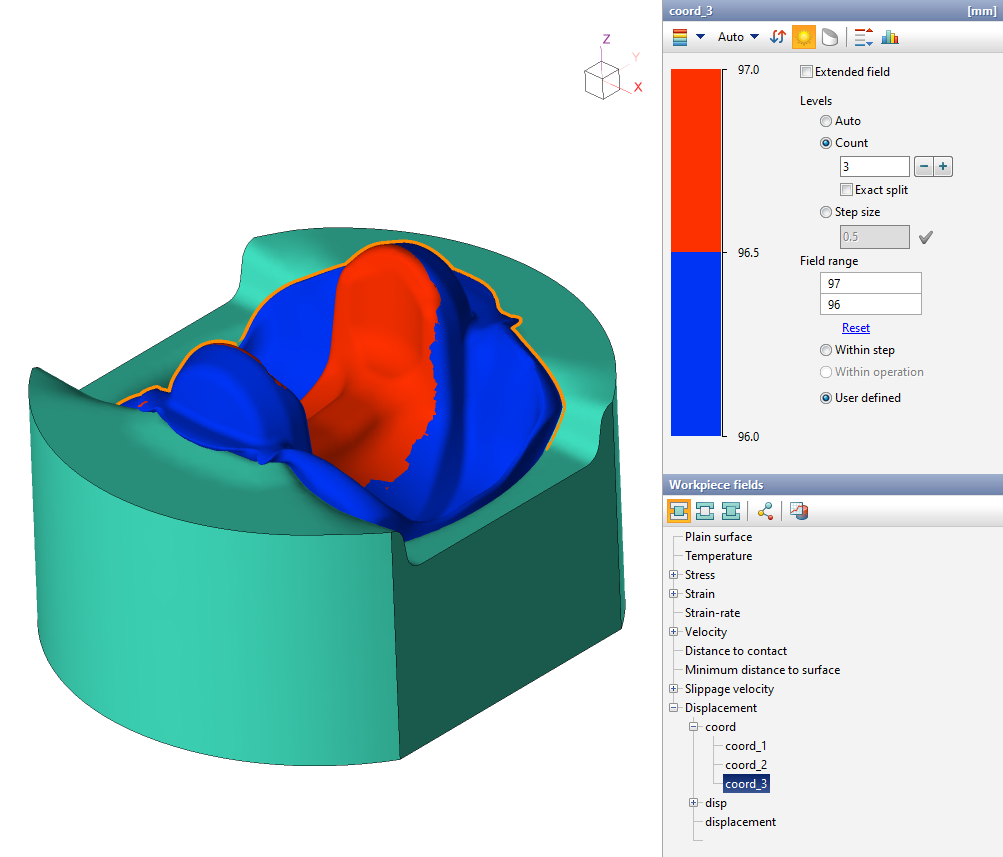Select Temperature in the Workpiece fields tree
The height and width of the screenshot is (857, 1003).
pos(718,556)
